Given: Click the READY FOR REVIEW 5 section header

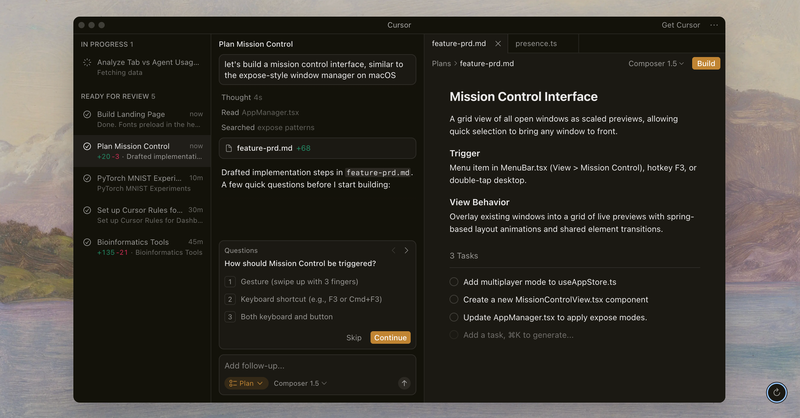Looking at the screenshot, I should coord(118,96).
